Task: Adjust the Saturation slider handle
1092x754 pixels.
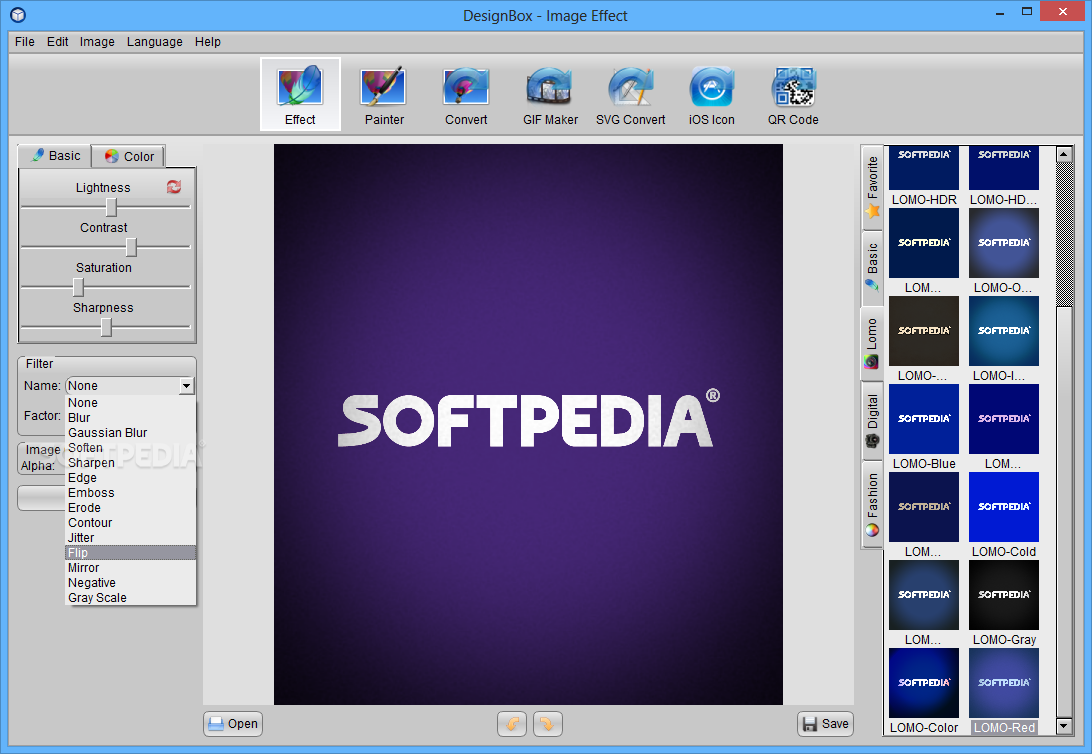Action: tap(78, 287)
